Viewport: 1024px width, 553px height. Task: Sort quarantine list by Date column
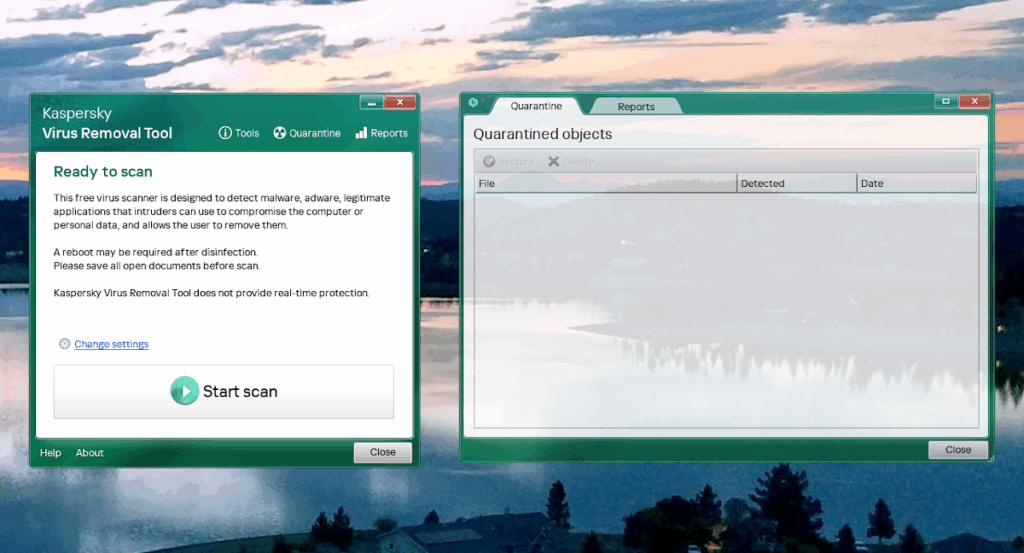click(x=917, y=183)
